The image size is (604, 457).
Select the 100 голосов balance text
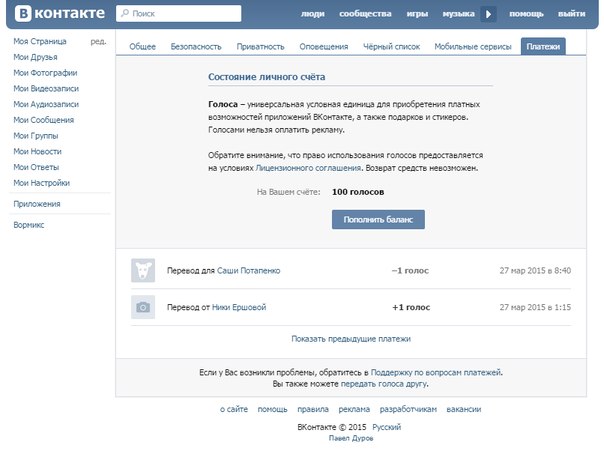pos(358,192)
